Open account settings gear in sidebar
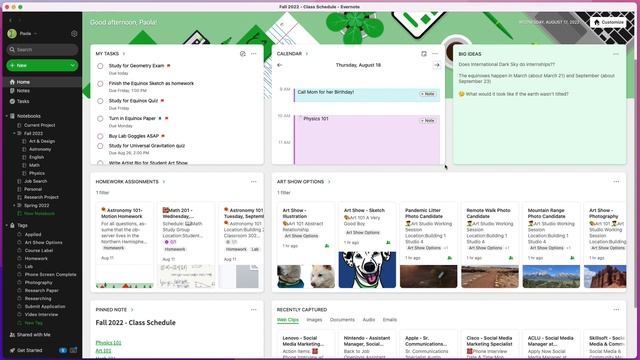 [x=74, y=34]
